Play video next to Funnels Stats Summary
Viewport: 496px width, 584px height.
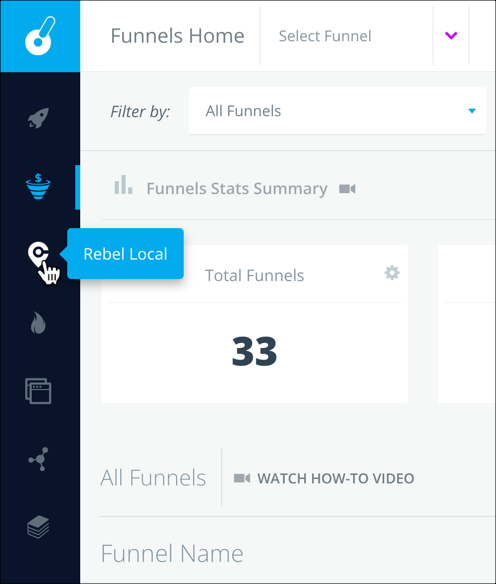(347, 189)
